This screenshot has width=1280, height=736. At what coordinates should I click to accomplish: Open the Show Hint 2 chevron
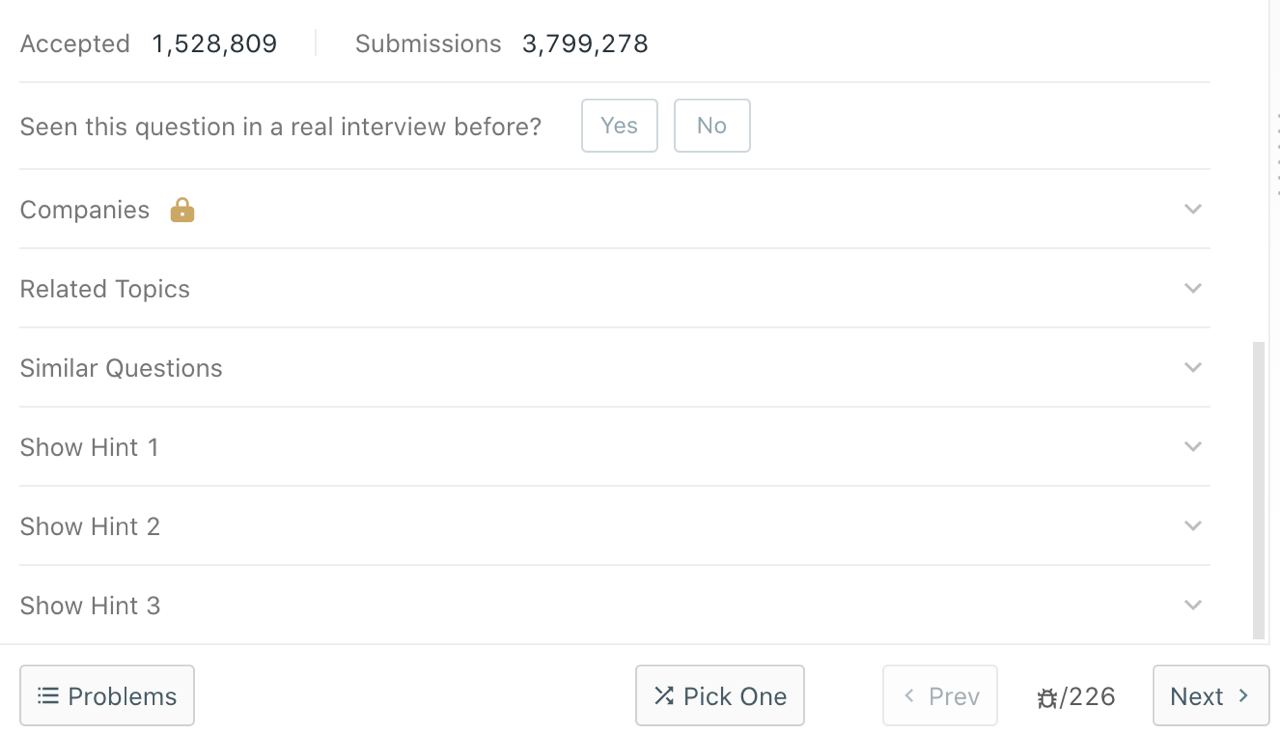tap(1193, 525)
